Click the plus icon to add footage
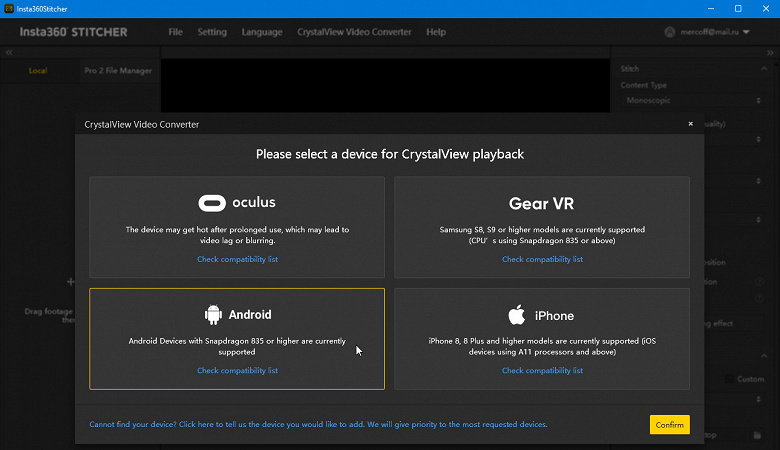This screenshot has height=450, width=780. point(71,283)
